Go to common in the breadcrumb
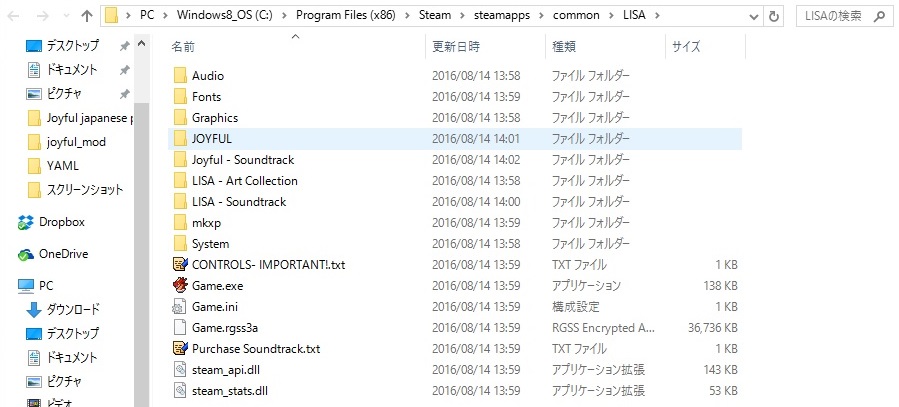Image resolution: width=899 pixels, height=407 pixels. point(577,15)
